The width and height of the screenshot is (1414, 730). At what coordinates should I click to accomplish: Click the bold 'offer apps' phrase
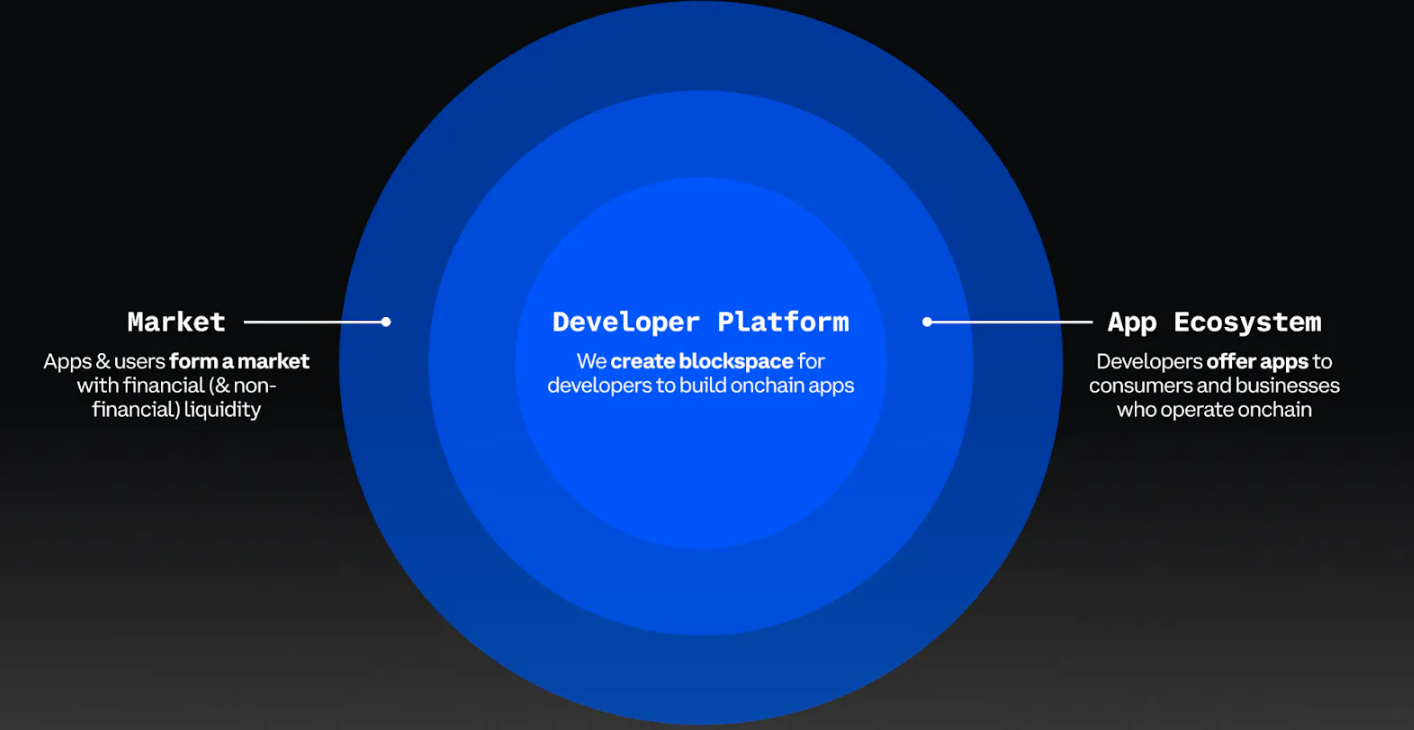pos(1257,361)
